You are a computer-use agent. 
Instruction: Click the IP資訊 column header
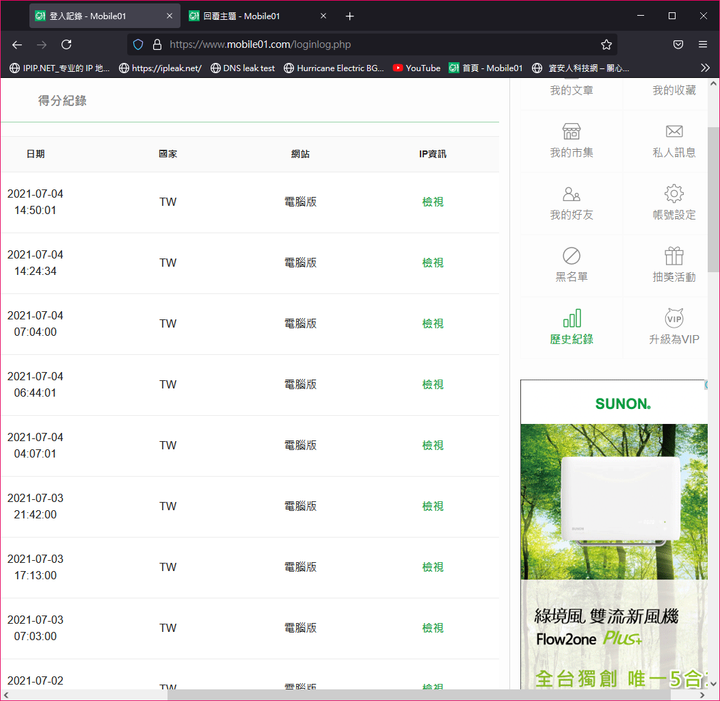pos(433,154)
